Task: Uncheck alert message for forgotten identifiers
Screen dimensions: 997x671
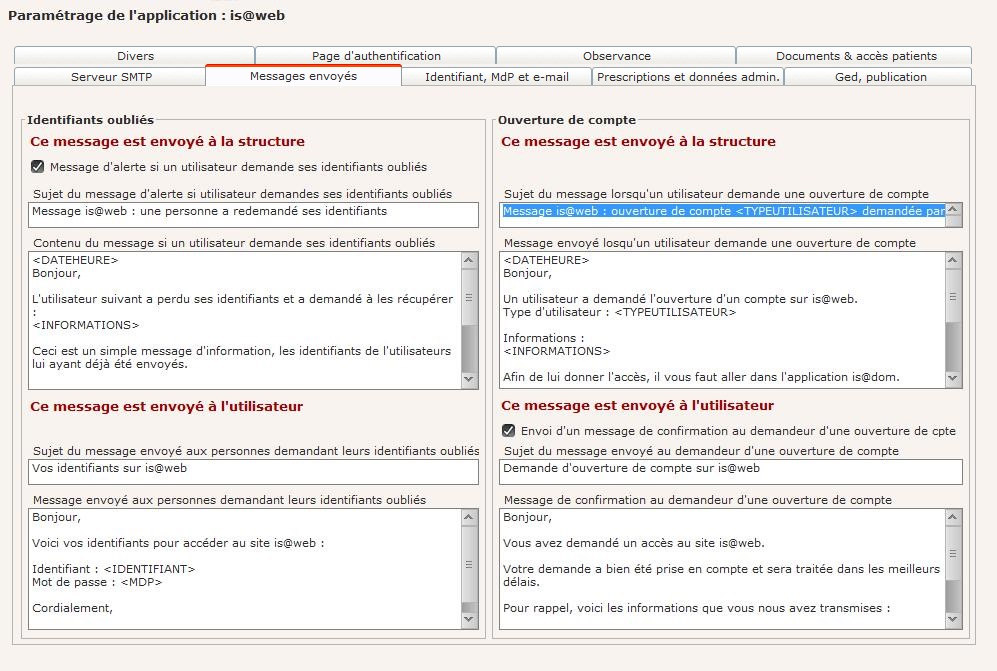Action: 38,167
